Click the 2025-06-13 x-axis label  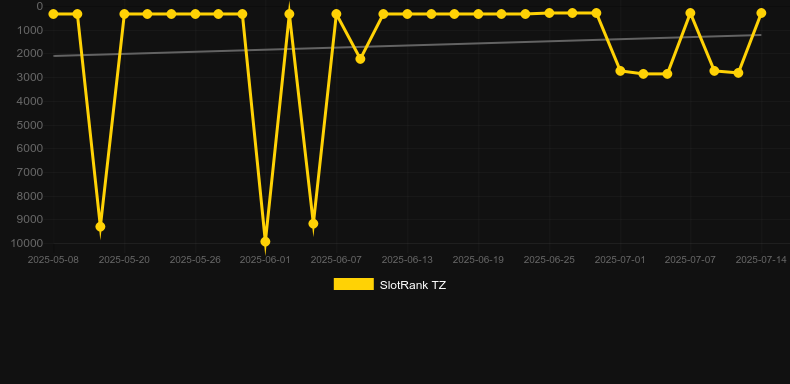pos(407,260)
